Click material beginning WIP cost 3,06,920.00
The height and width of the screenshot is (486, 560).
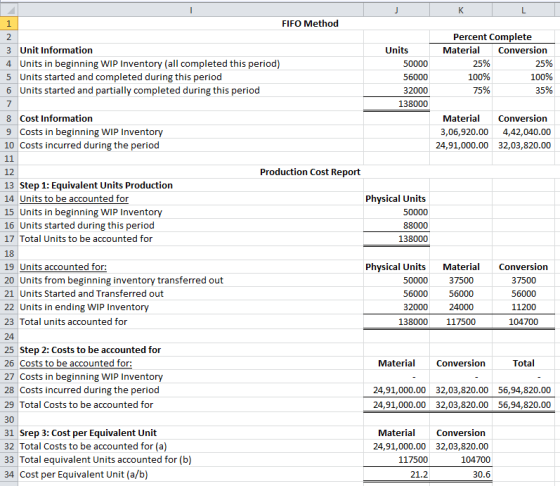461,132
